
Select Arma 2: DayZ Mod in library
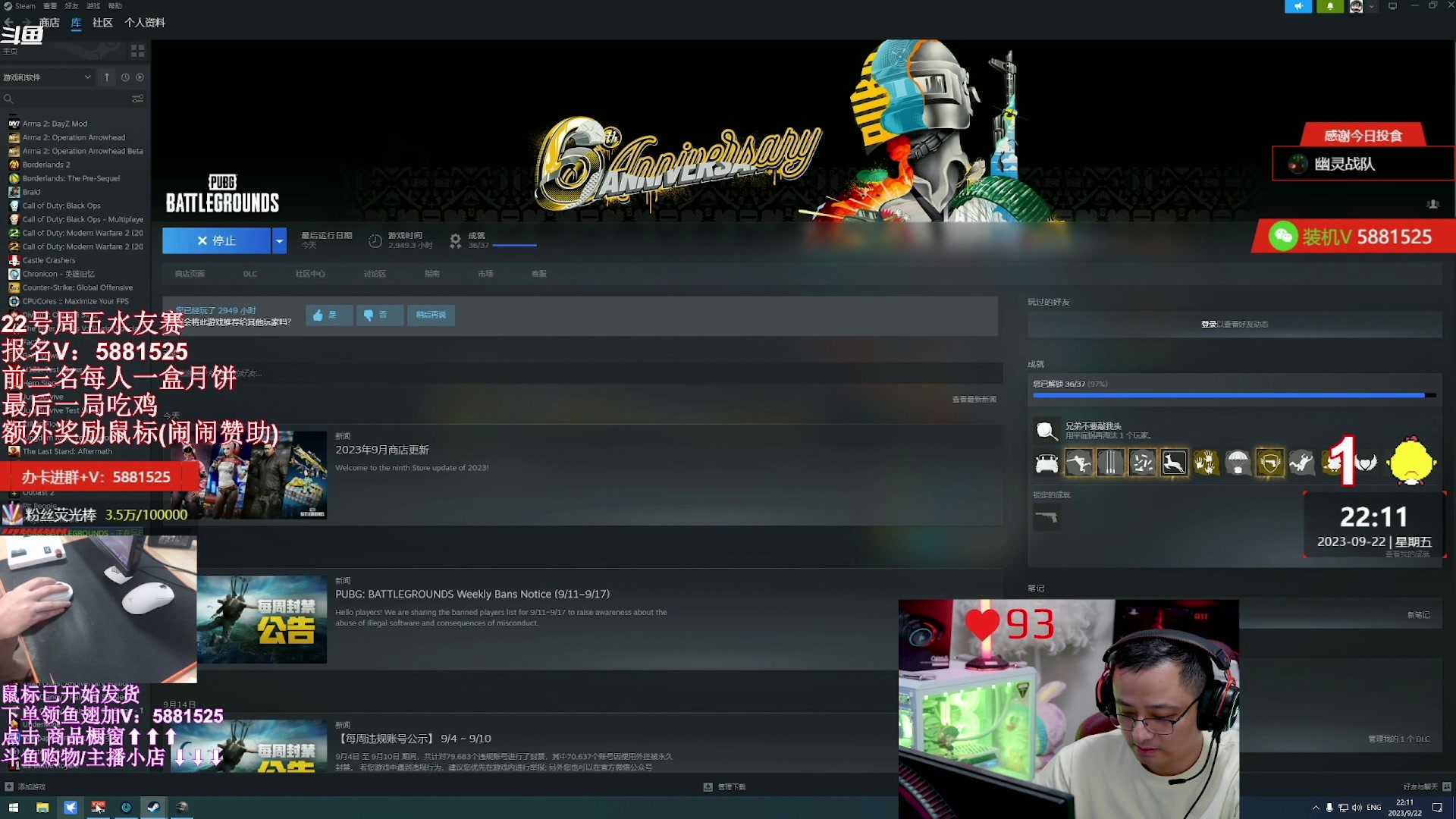[55, 124]
